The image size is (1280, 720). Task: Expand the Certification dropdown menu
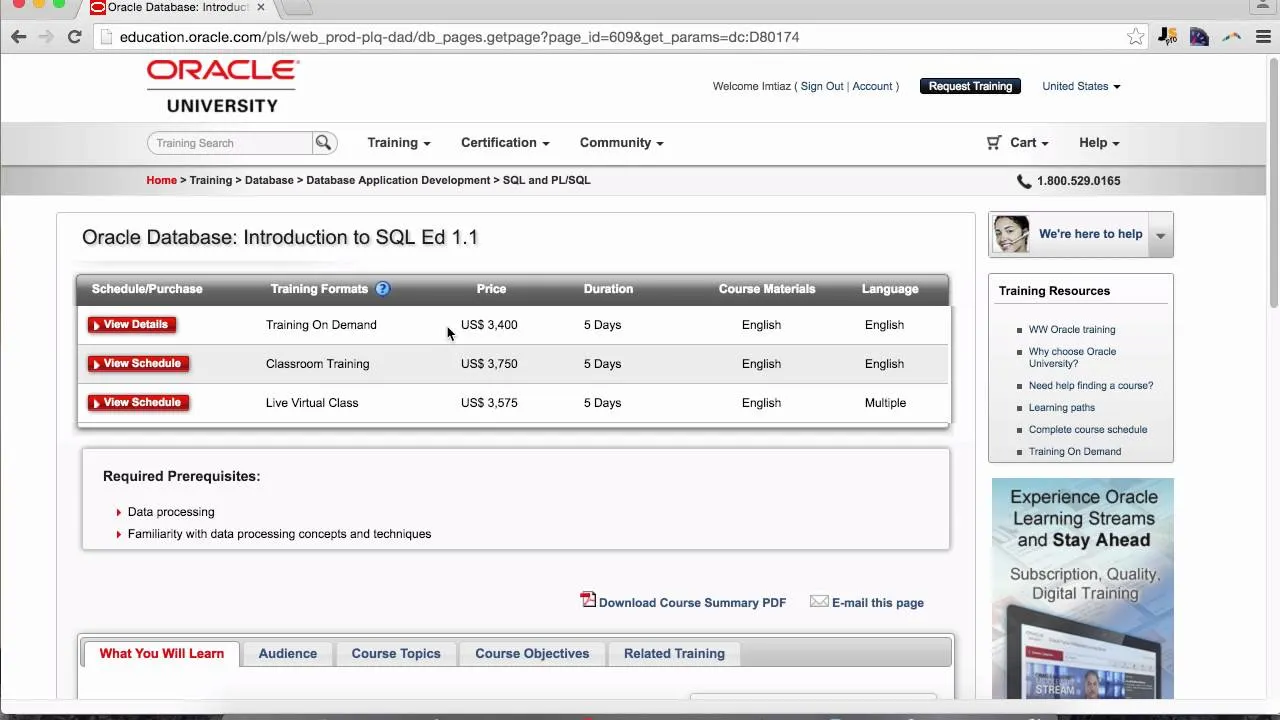click(504, 143)
